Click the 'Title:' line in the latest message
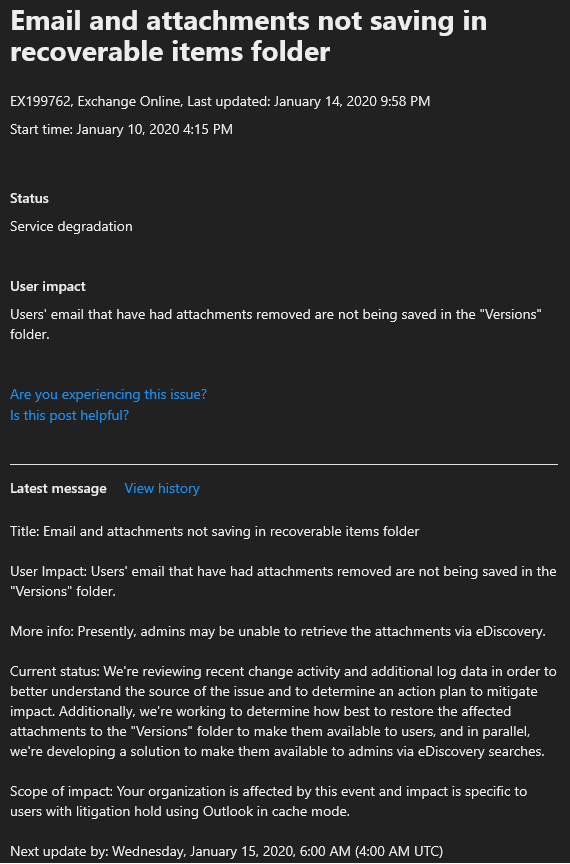The height and width of the screenshot is (864, 570). [215, 532]
